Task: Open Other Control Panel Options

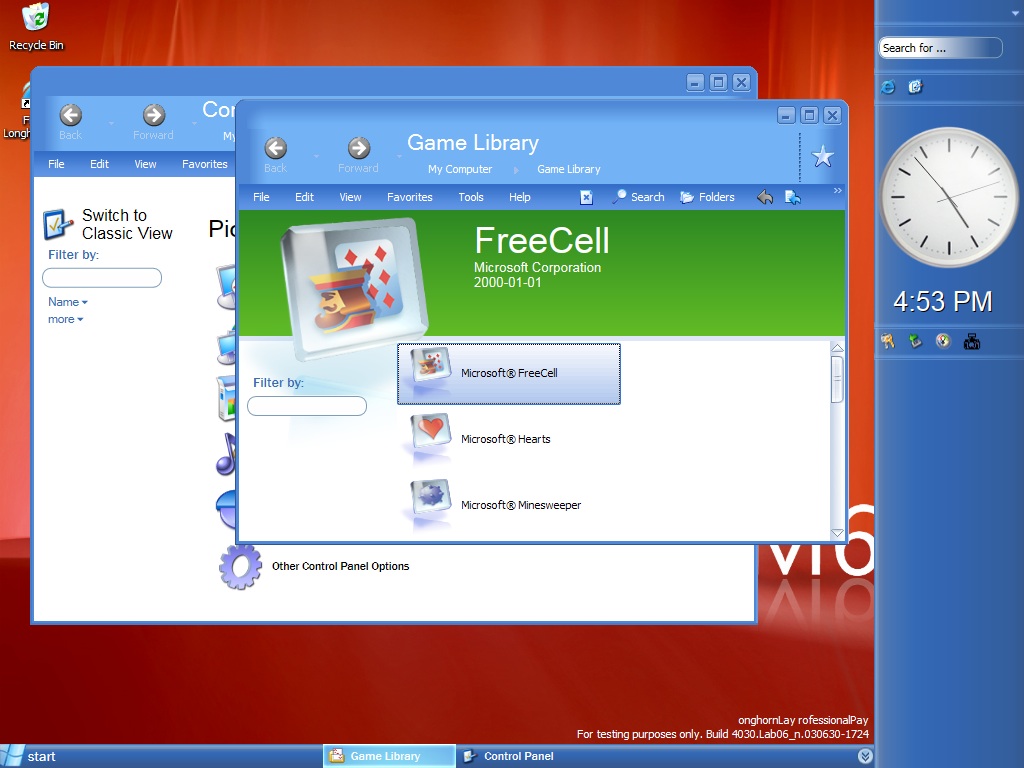Action: click(x=340, y=566)
